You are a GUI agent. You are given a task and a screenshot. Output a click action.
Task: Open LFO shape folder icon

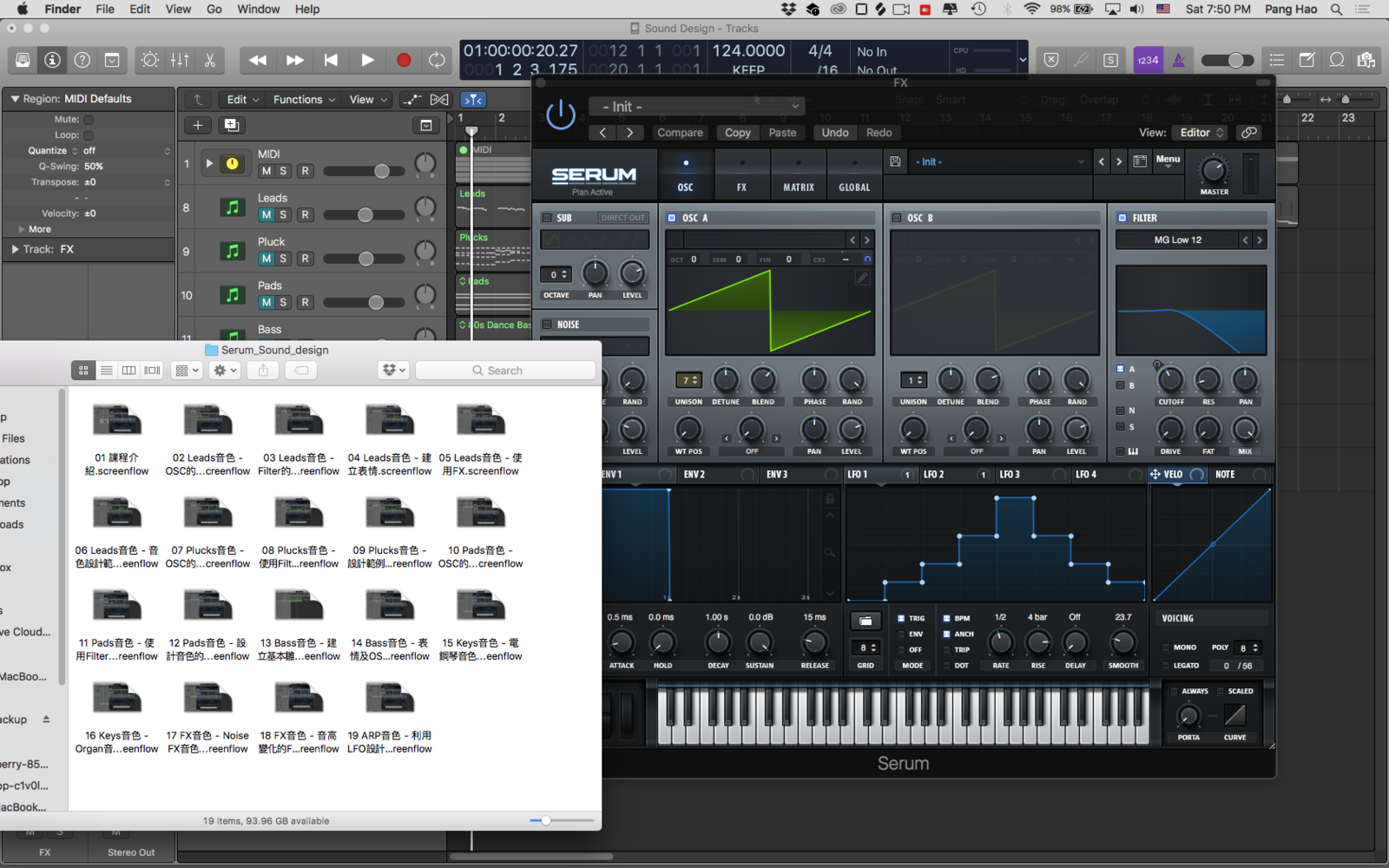866,621
